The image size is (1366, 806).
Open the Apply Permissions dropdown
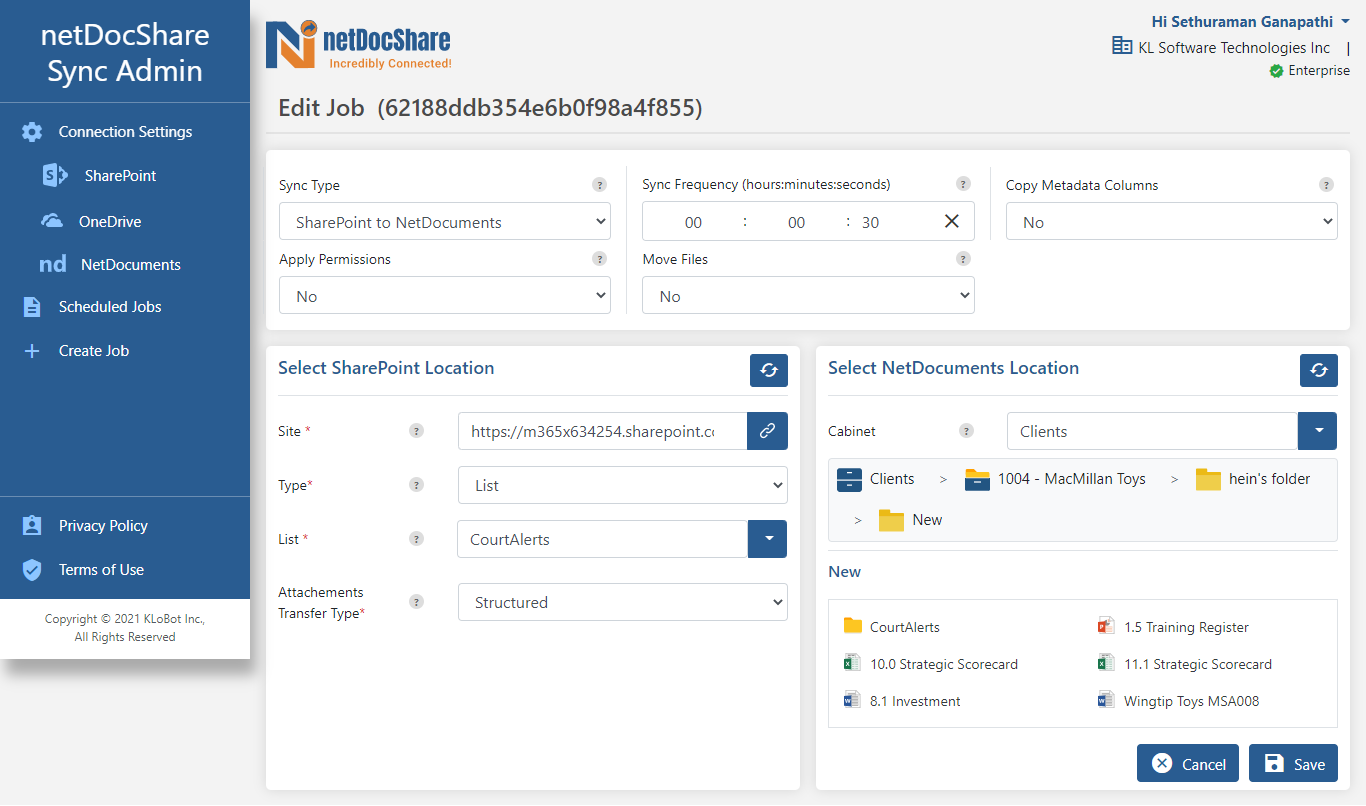pyautogui.click(x=445, y=296)
